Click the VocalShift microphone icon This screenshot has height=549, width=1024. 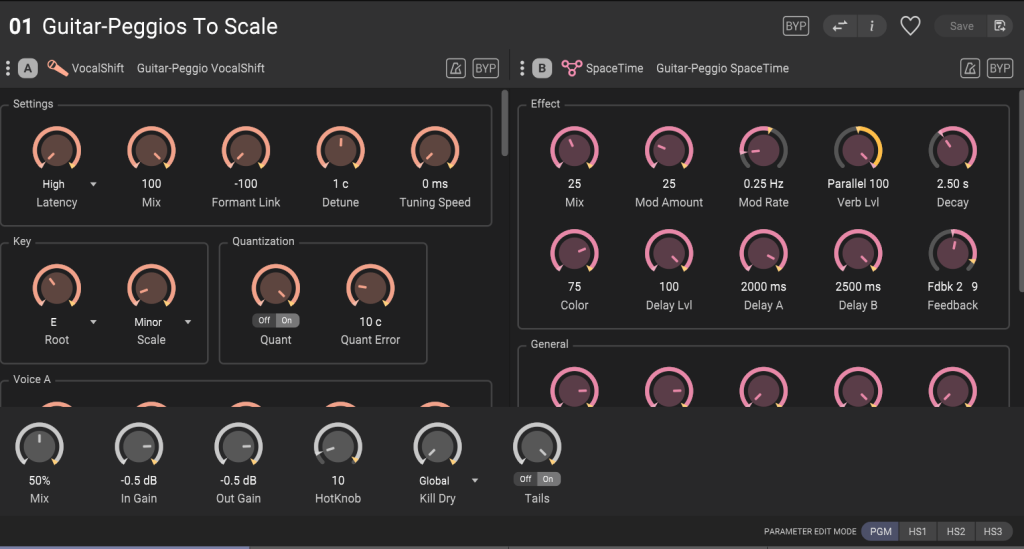coord(57,68)
